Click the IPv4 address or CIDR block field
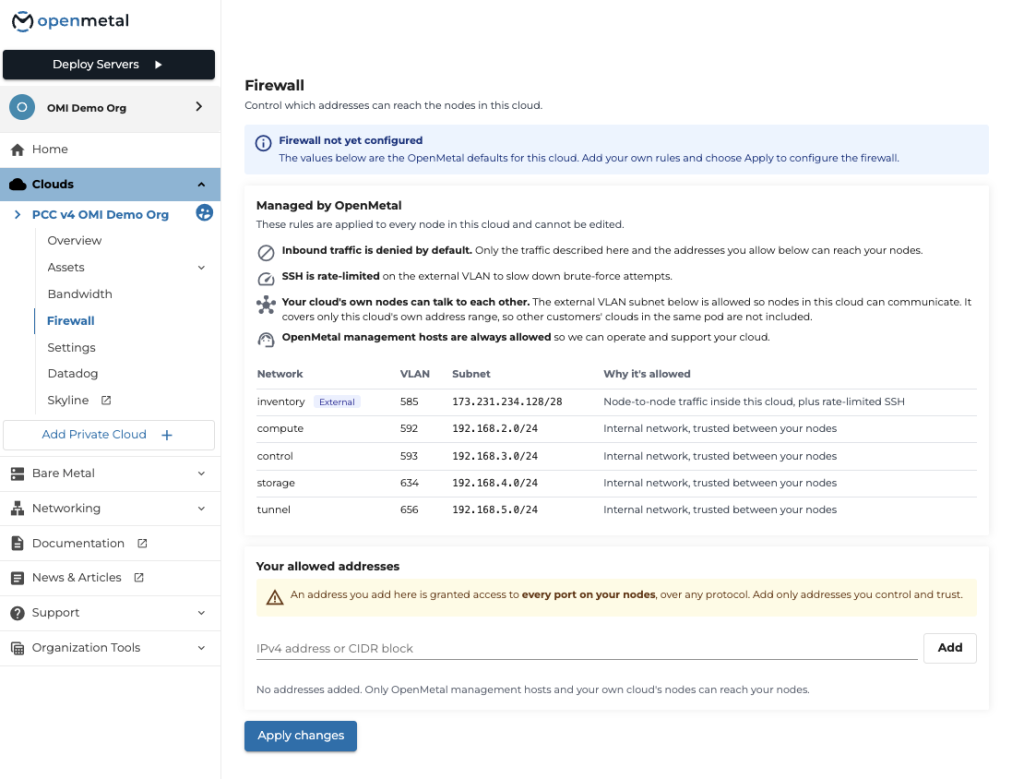 pos(586,648)
